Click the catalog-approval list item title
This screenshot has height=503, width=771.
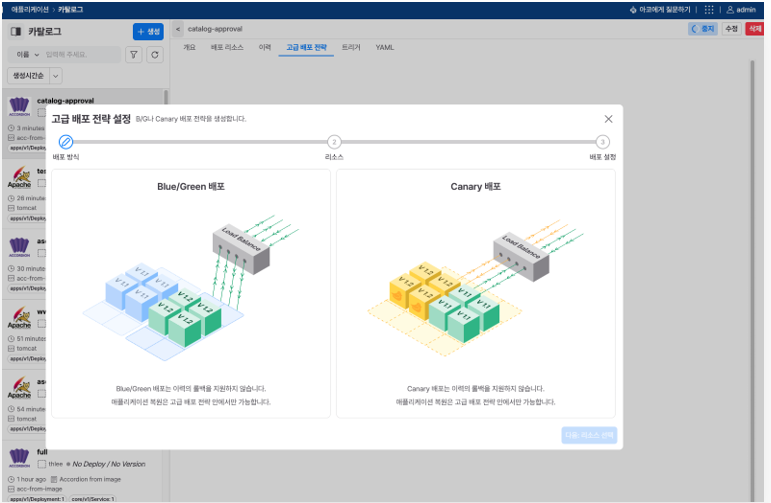tap(65, 101)
